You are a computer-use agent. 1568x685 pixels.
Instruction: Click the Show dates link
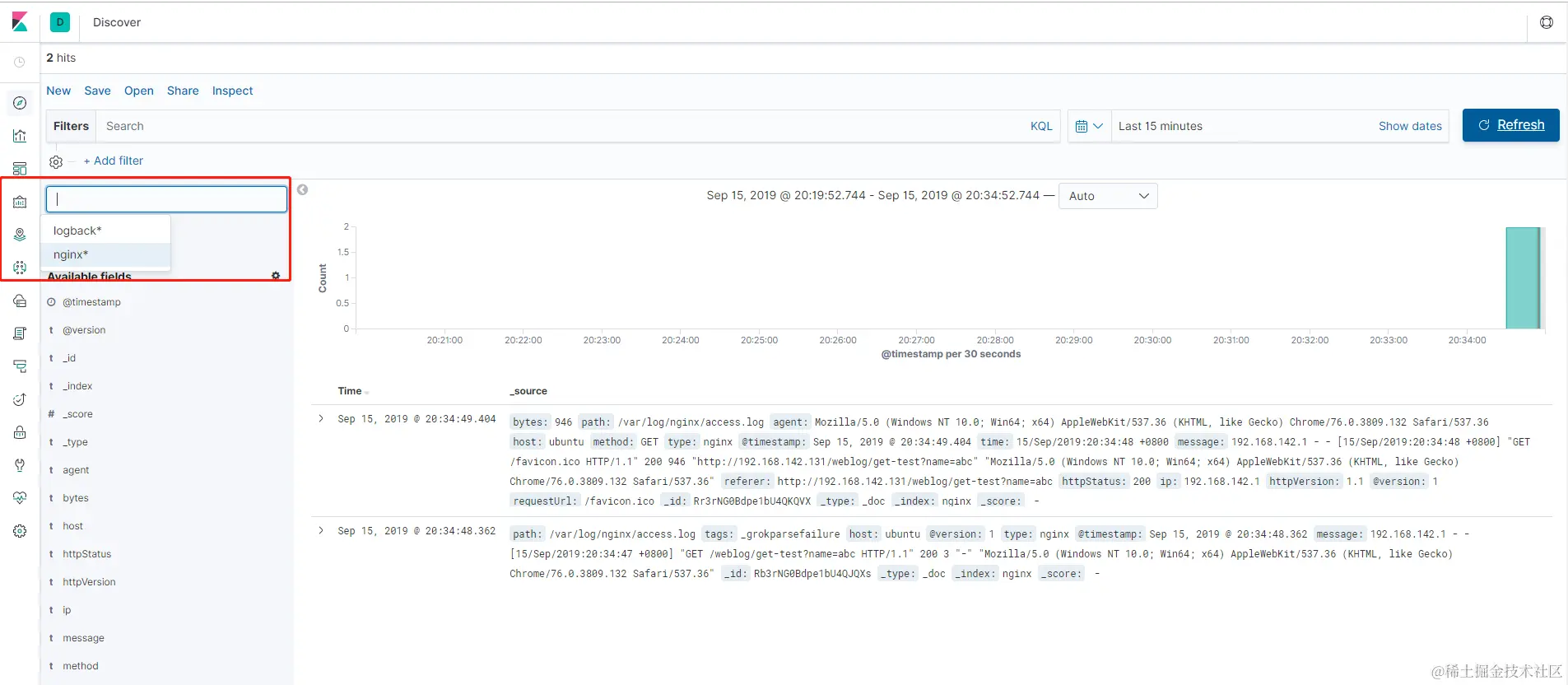click(1410, 126)
